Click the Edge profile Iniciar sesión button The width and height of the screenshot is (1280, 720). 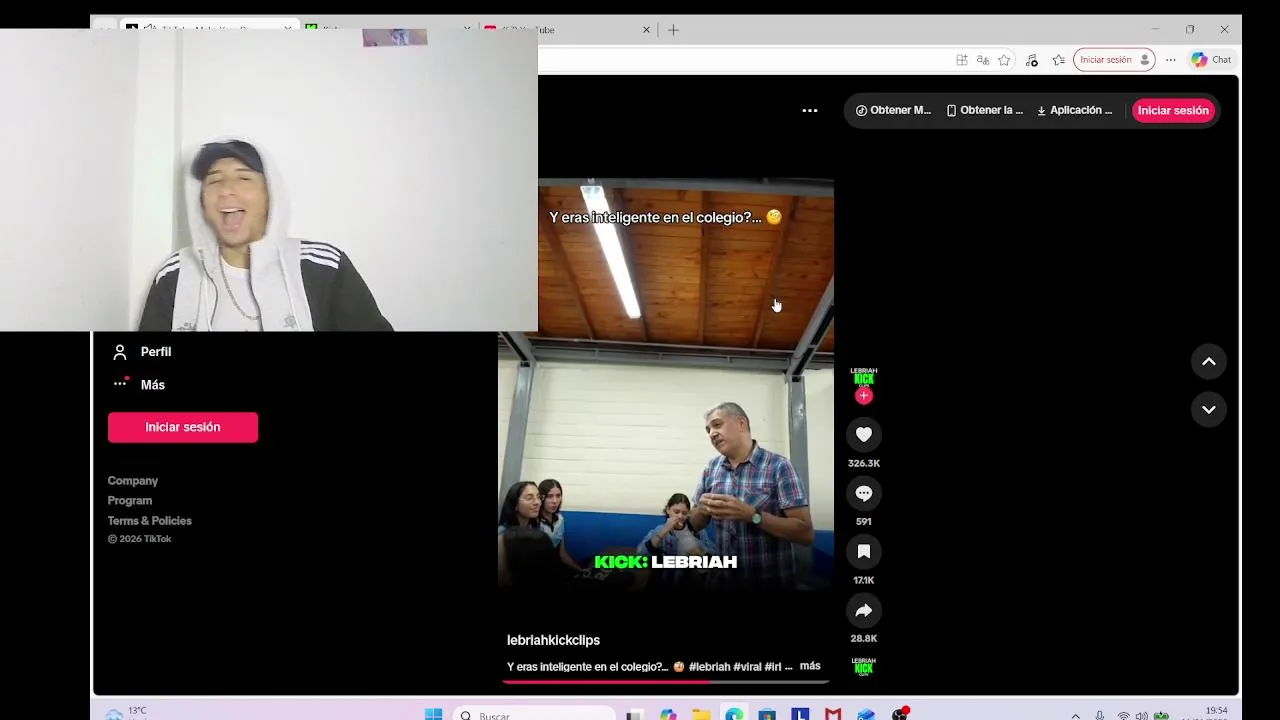pyautogui.click(x=1114, y=60)
